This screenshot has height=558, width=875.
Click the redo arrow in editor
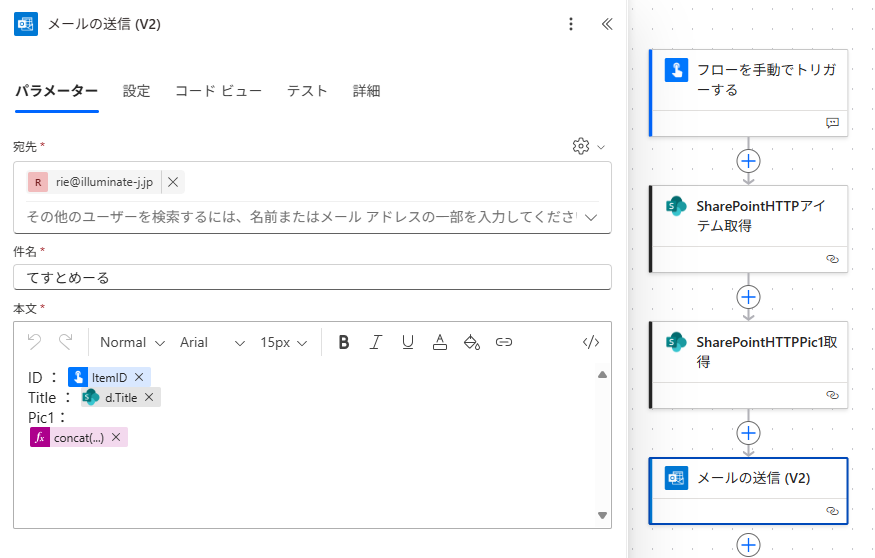[66, 342]
